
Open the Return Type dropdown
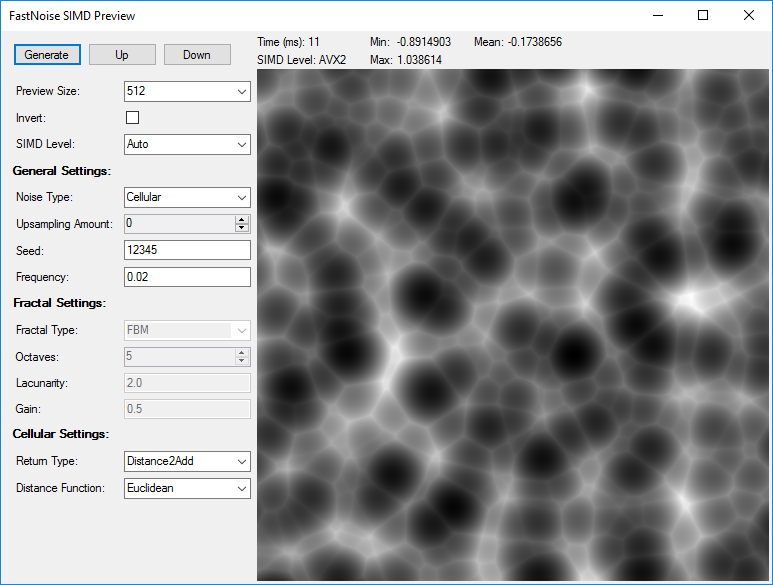[187, 461]
